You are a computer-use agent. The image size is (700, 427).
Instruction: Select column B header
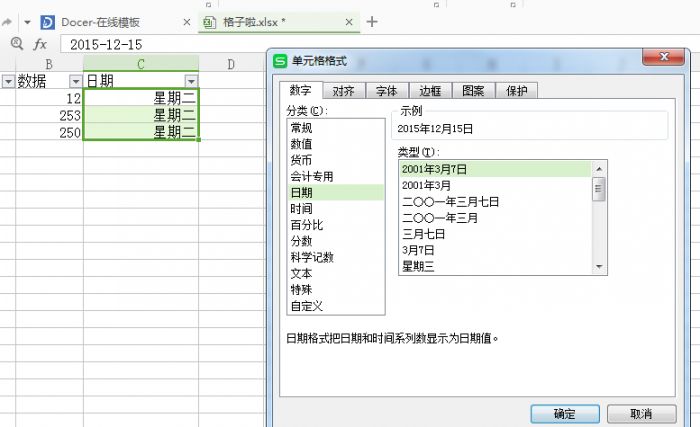pos(49,64)
